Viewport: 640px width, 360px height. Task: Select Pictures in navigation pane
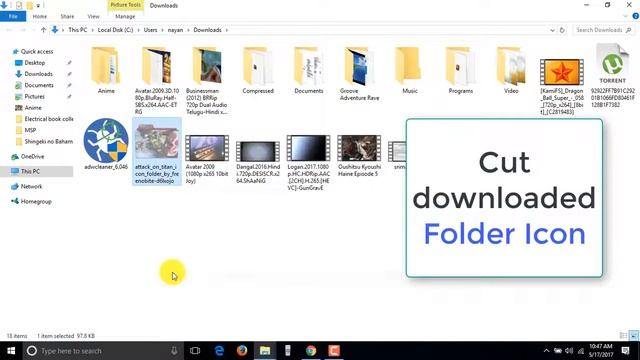[x=34, y=97]
